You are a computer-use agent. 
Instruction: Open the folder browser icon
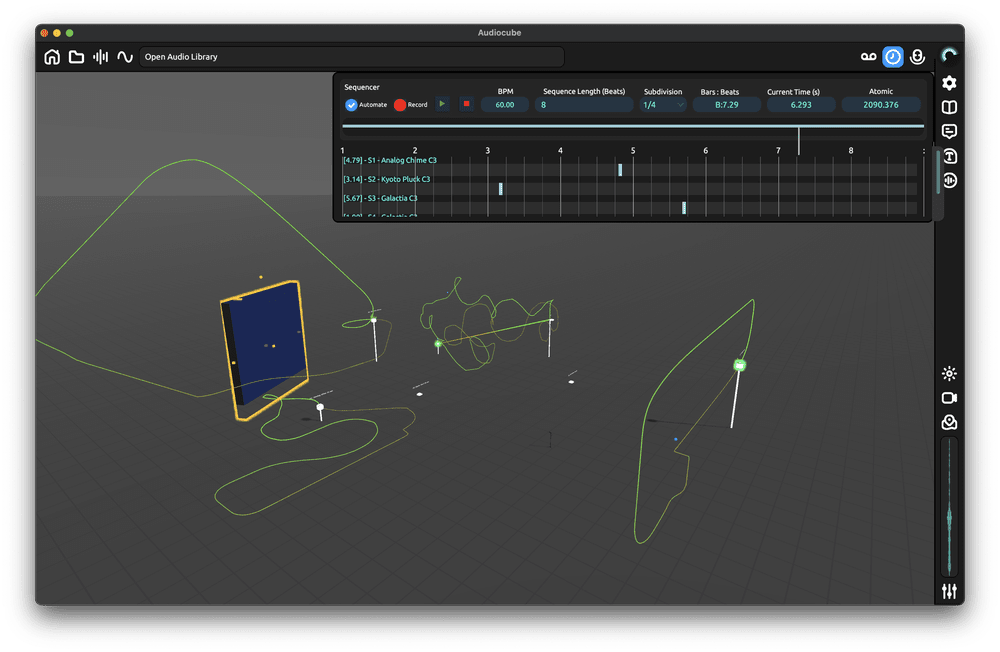(x=76, y=57)
